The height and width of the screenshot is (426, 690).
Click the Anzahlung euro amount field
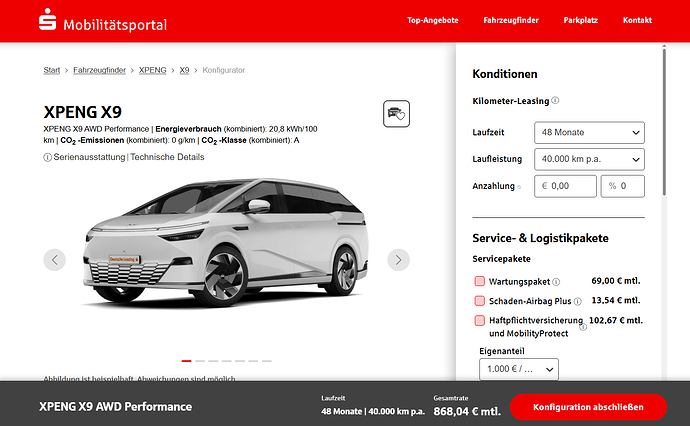click(x=565, y=186)
